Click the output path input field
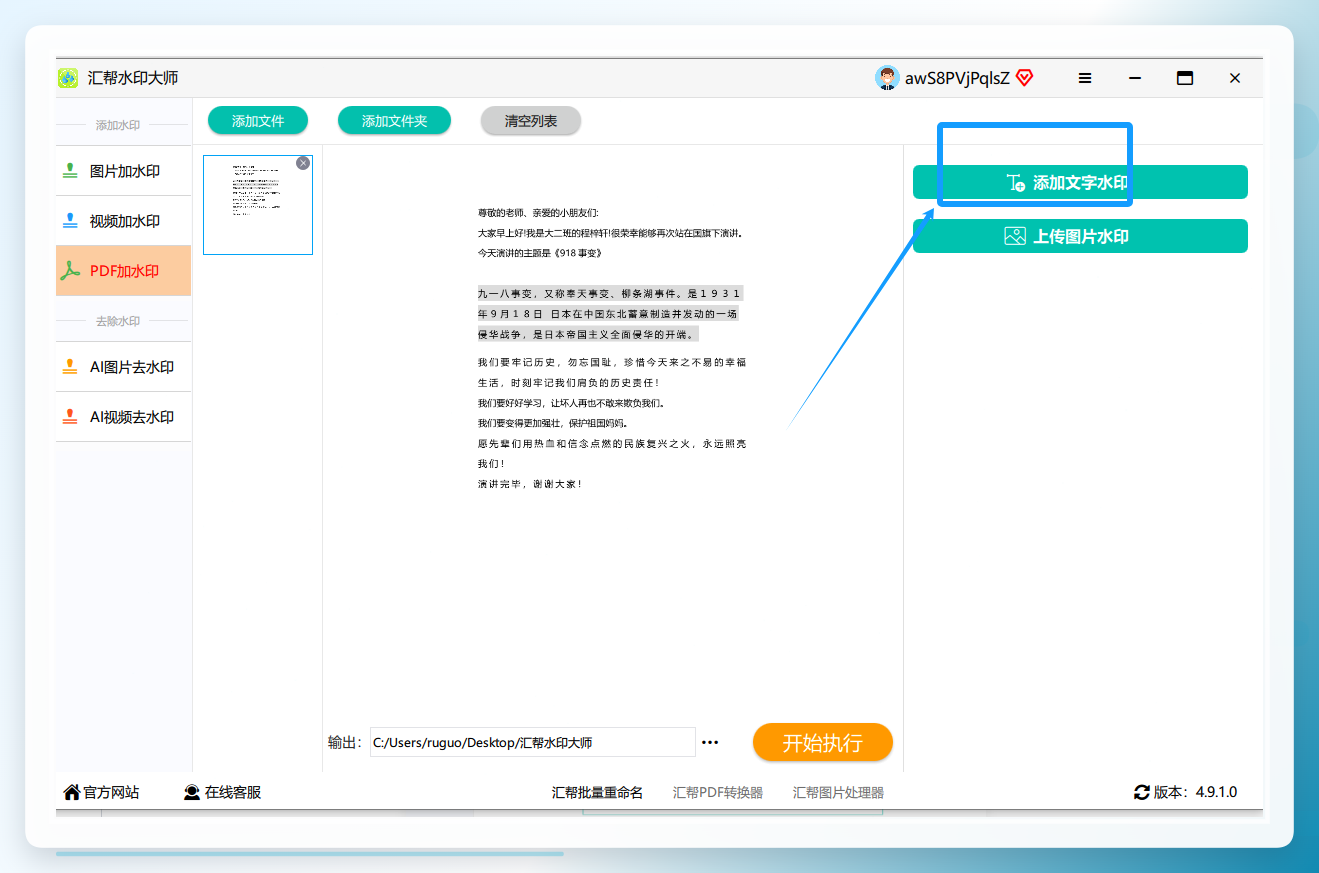Image resolution: width=1319 pixels, height=873 pixels. click(532, 743)
